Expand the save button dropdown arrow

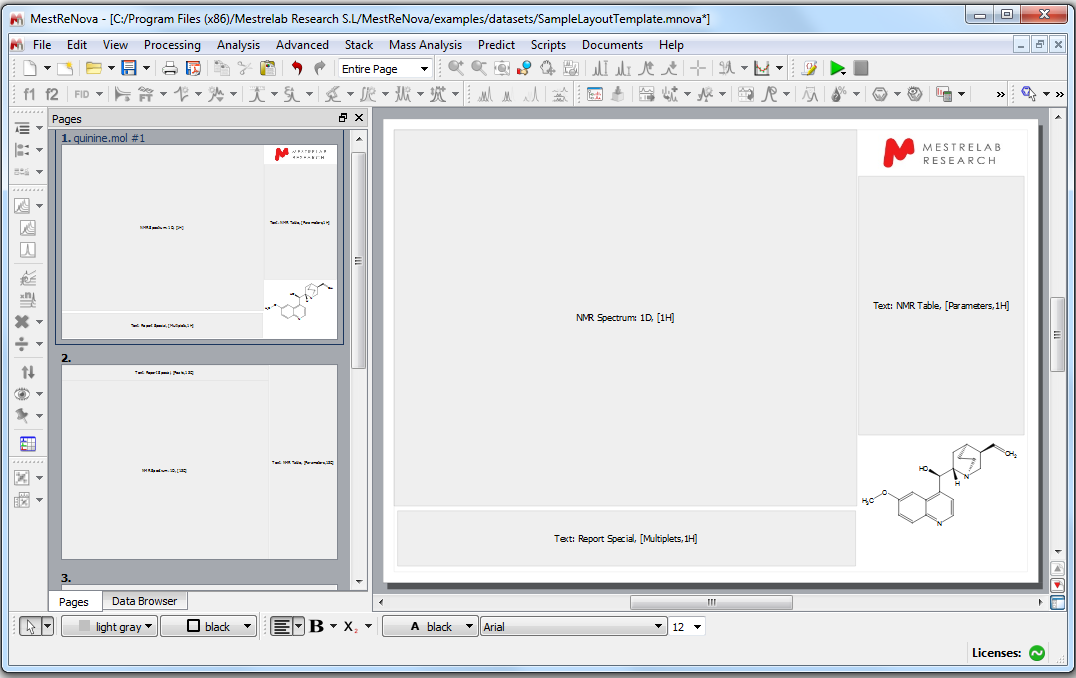tap(146, 68)
